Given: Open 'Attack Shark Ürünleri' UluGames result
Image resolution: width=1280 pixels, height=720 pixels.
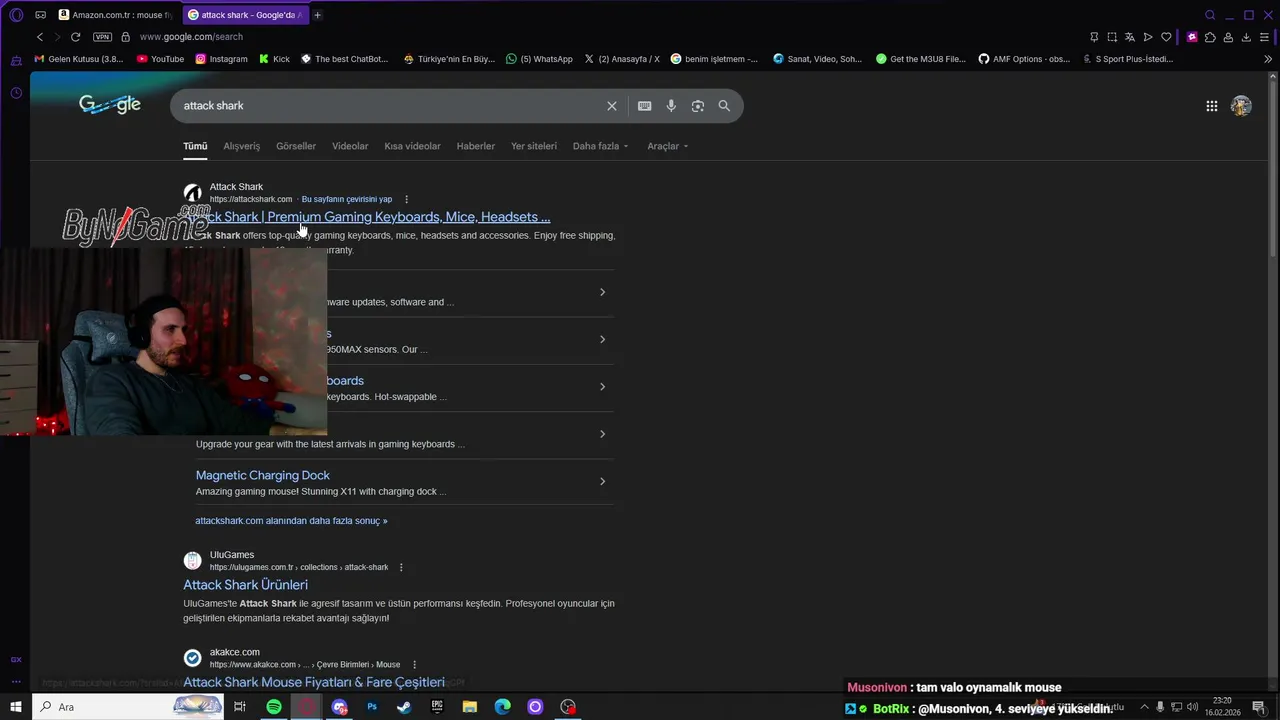Looking at the screenshot, I should (x=245, y=585).
